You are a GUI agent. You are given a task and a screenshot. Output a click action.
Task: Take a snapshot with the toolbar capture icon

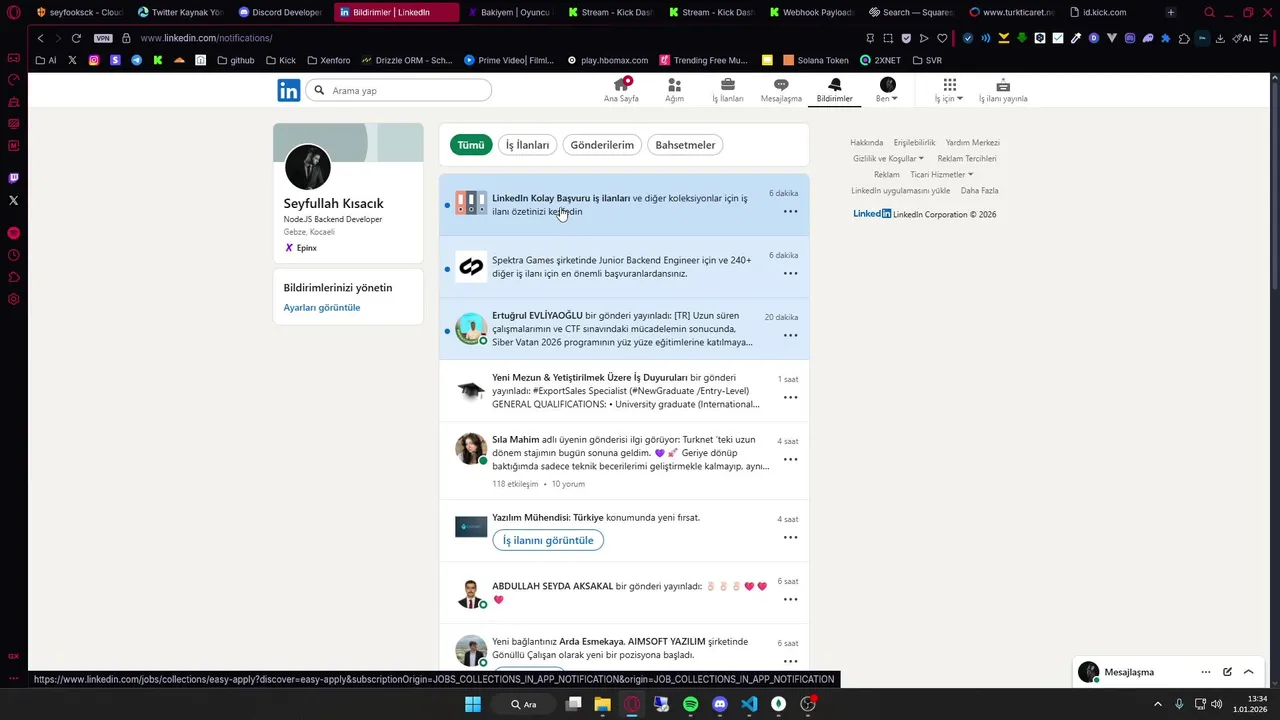point(887,38)
